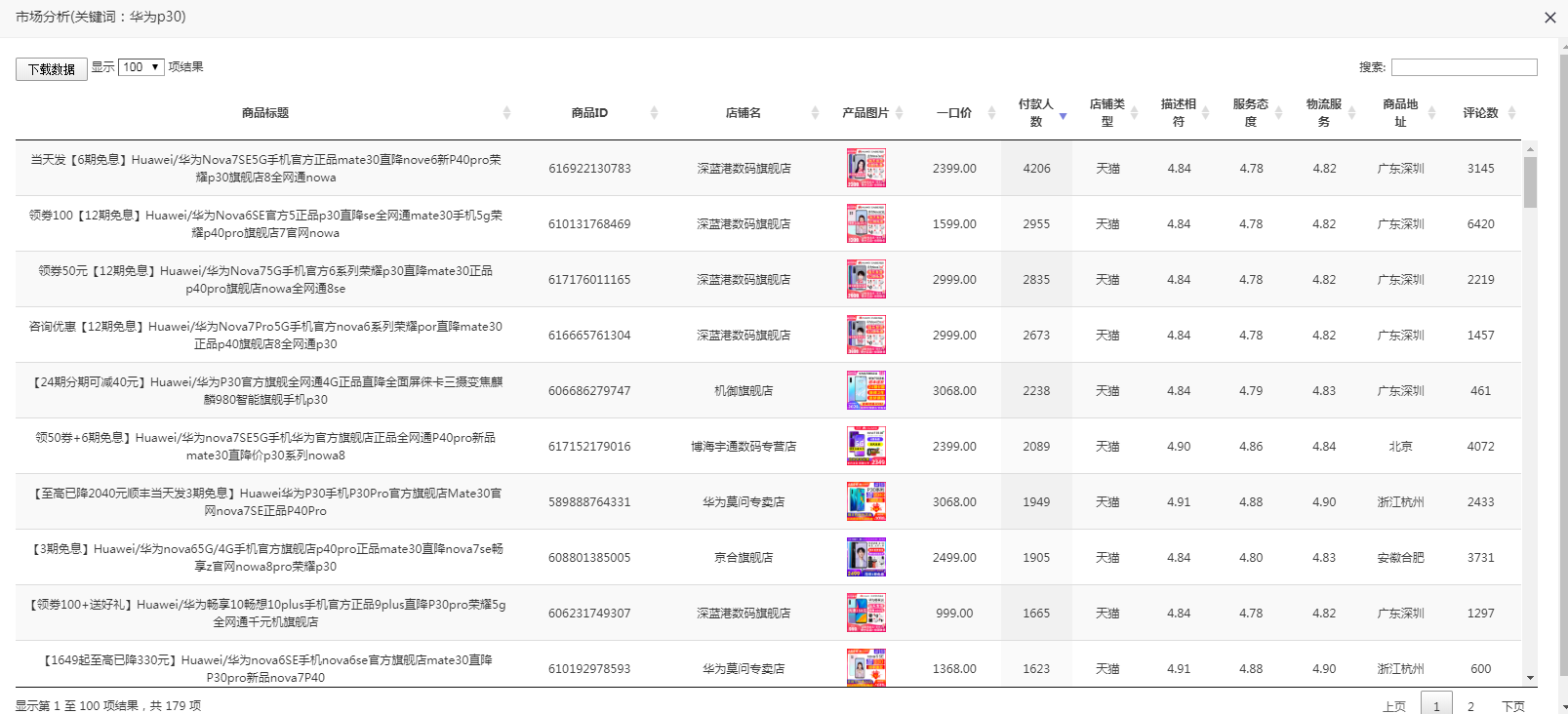Select product ID 606686279747
This screenshot has width=1568, height=714.
coord(589,391)
